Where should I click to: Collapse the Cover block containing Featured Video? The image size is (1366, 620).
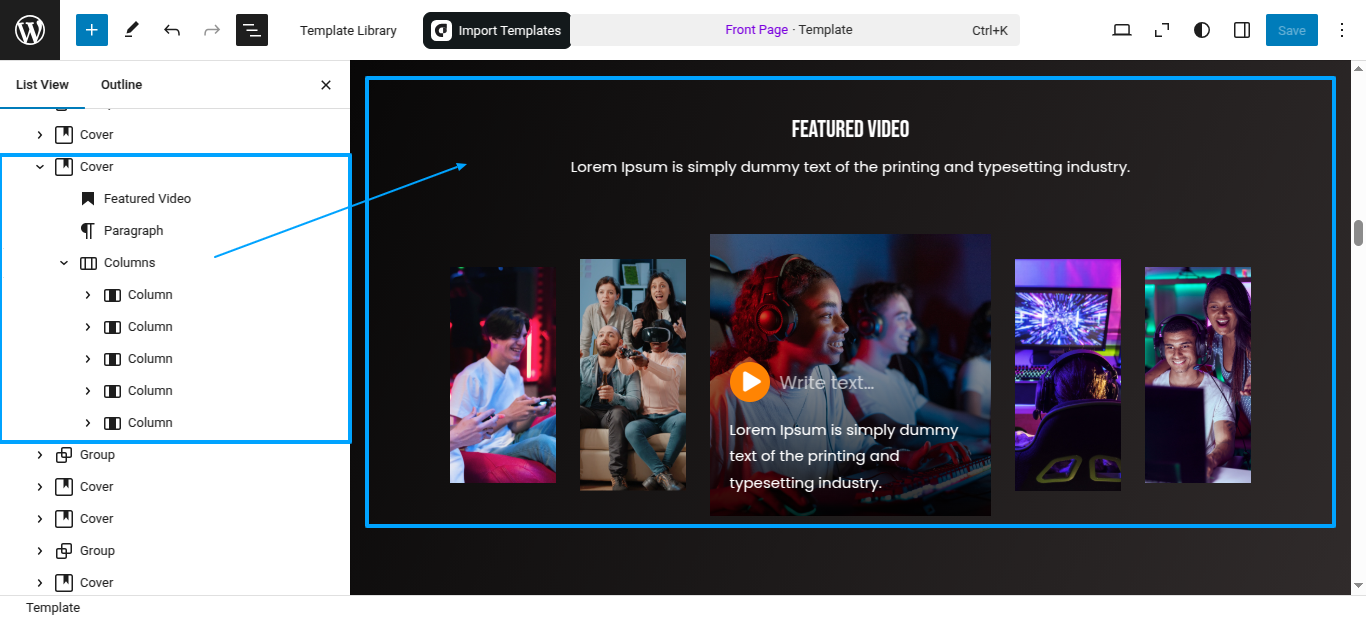pos(40,167)
